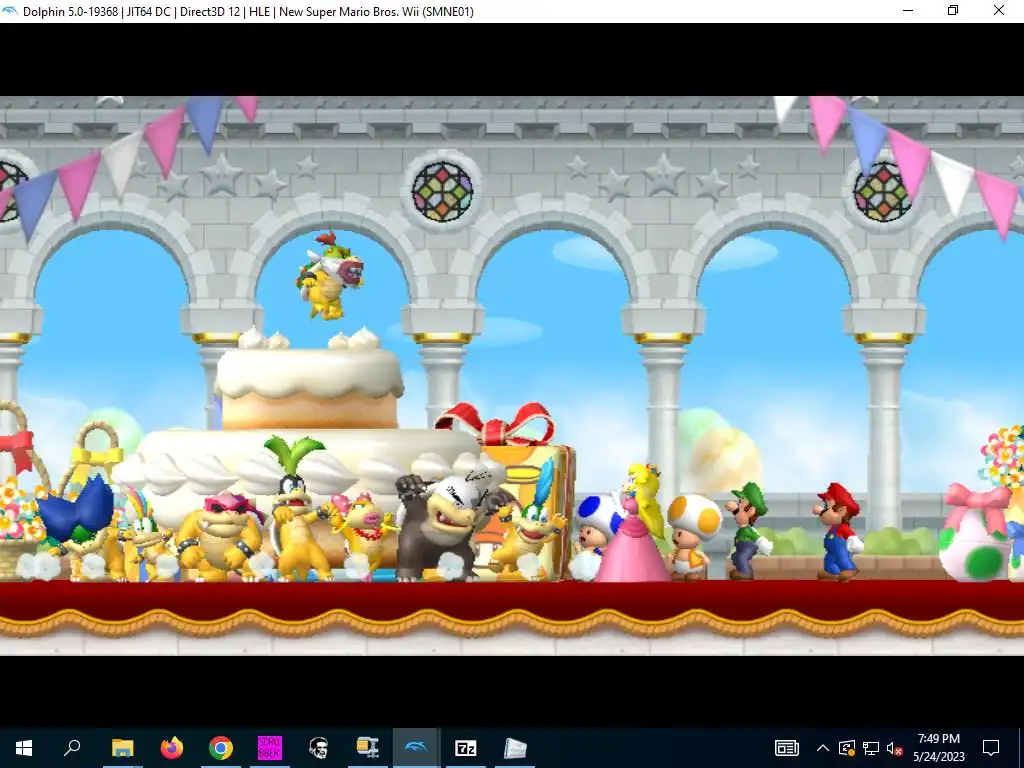Open taskbar Search magnifier
The height and width of the screenshot is (768, 1024).
pyautogui.click(x=72, y=747)
